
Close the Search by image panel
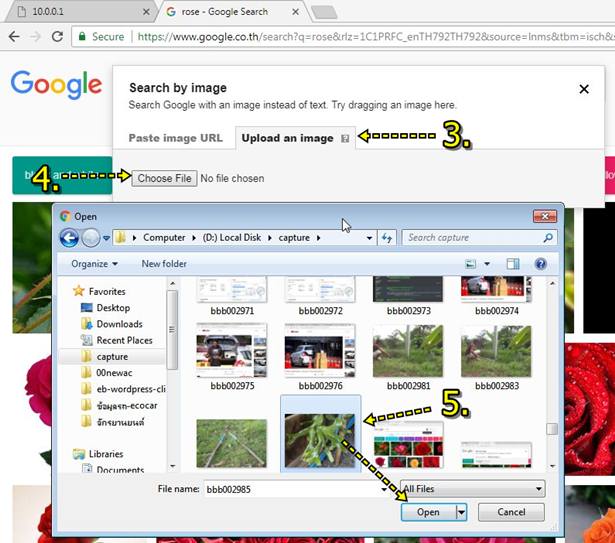[x=584, y=89]
